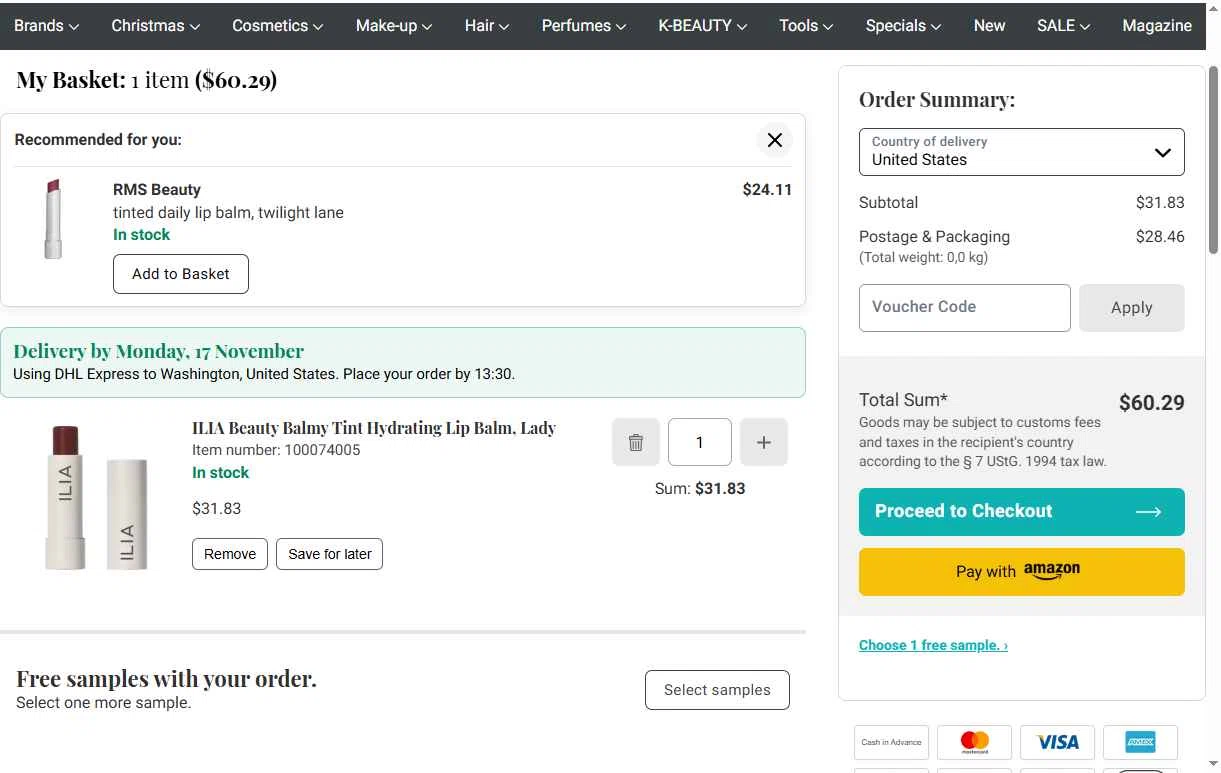Screen dimensions: 1221x773
Task: Click the 'My Basket: 1 item ($60.29)' heading
Action: [147, 80]
